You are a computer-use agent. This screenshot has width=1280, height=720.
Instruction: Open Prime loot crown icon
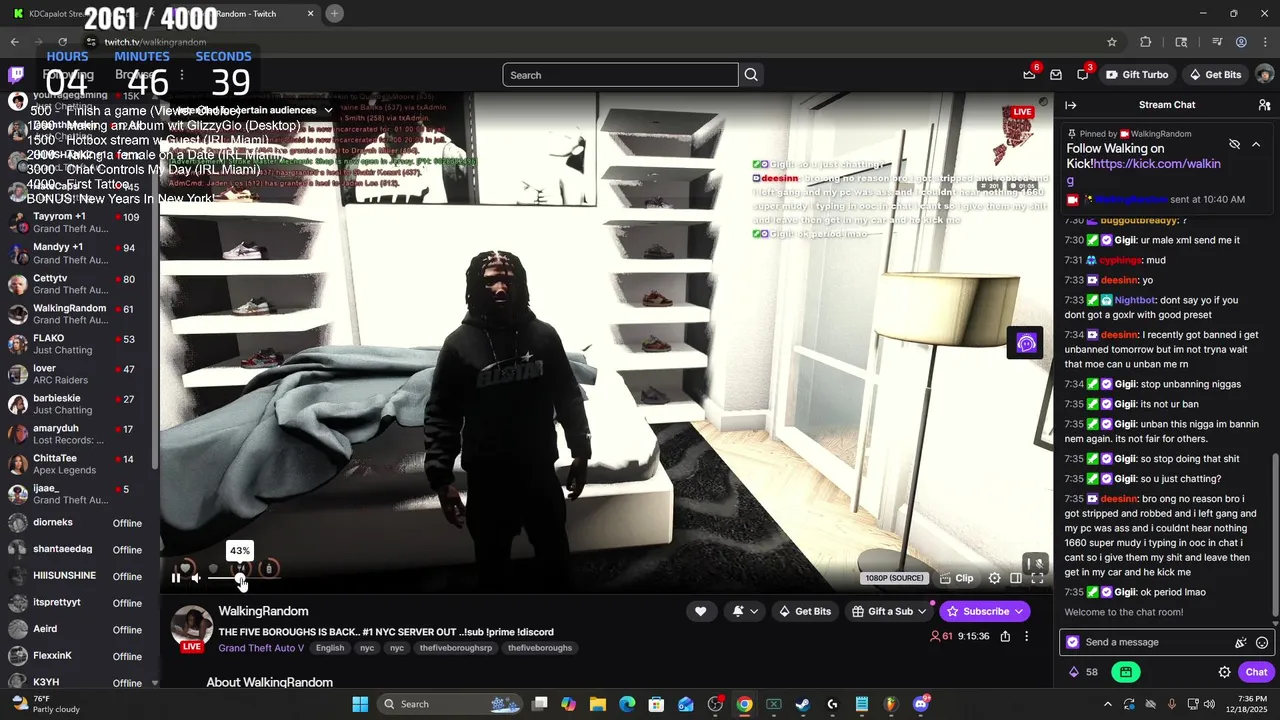point(1029,75)
